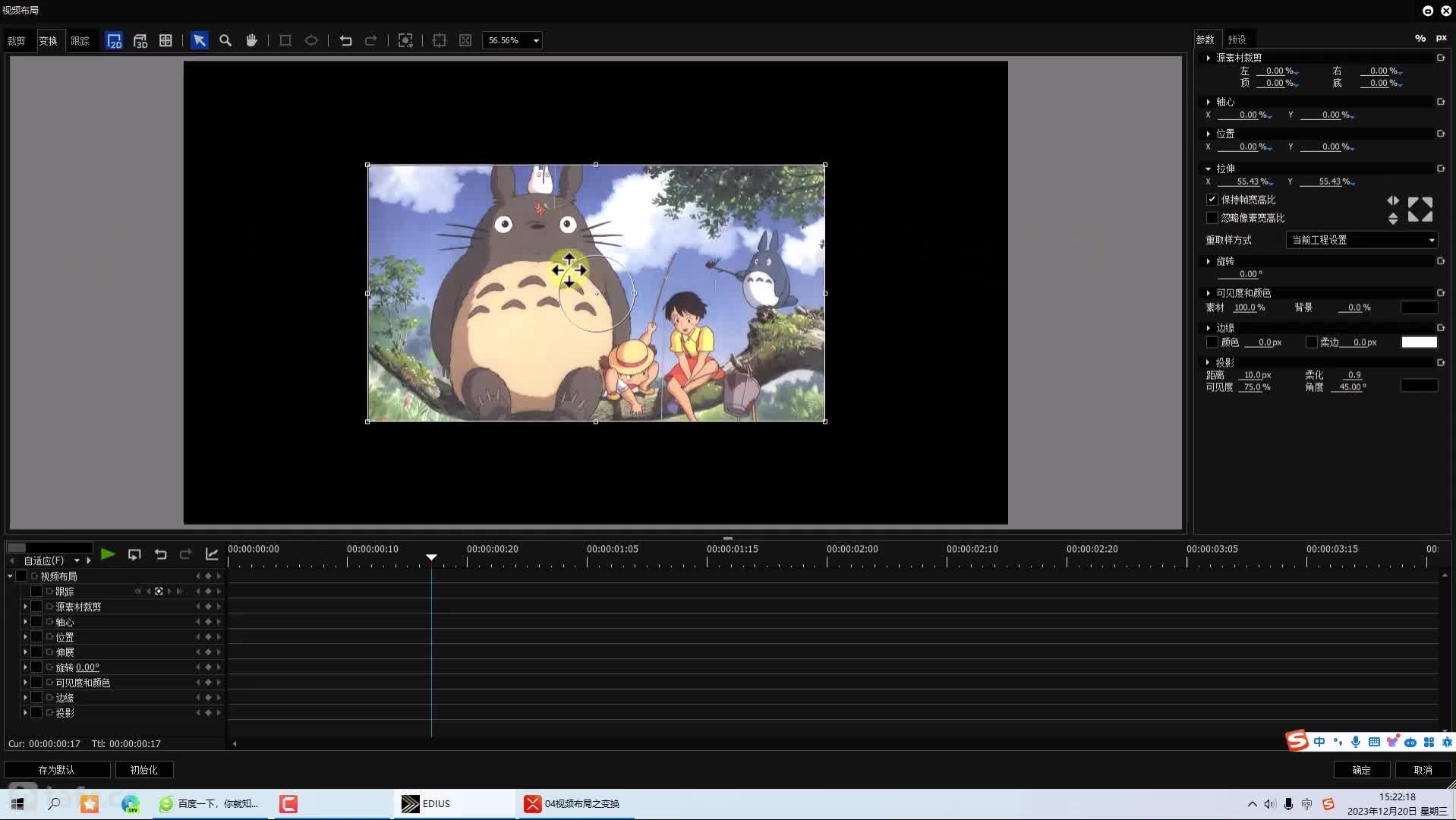Click redo arrow in top toolbar

tap(371, 40)
